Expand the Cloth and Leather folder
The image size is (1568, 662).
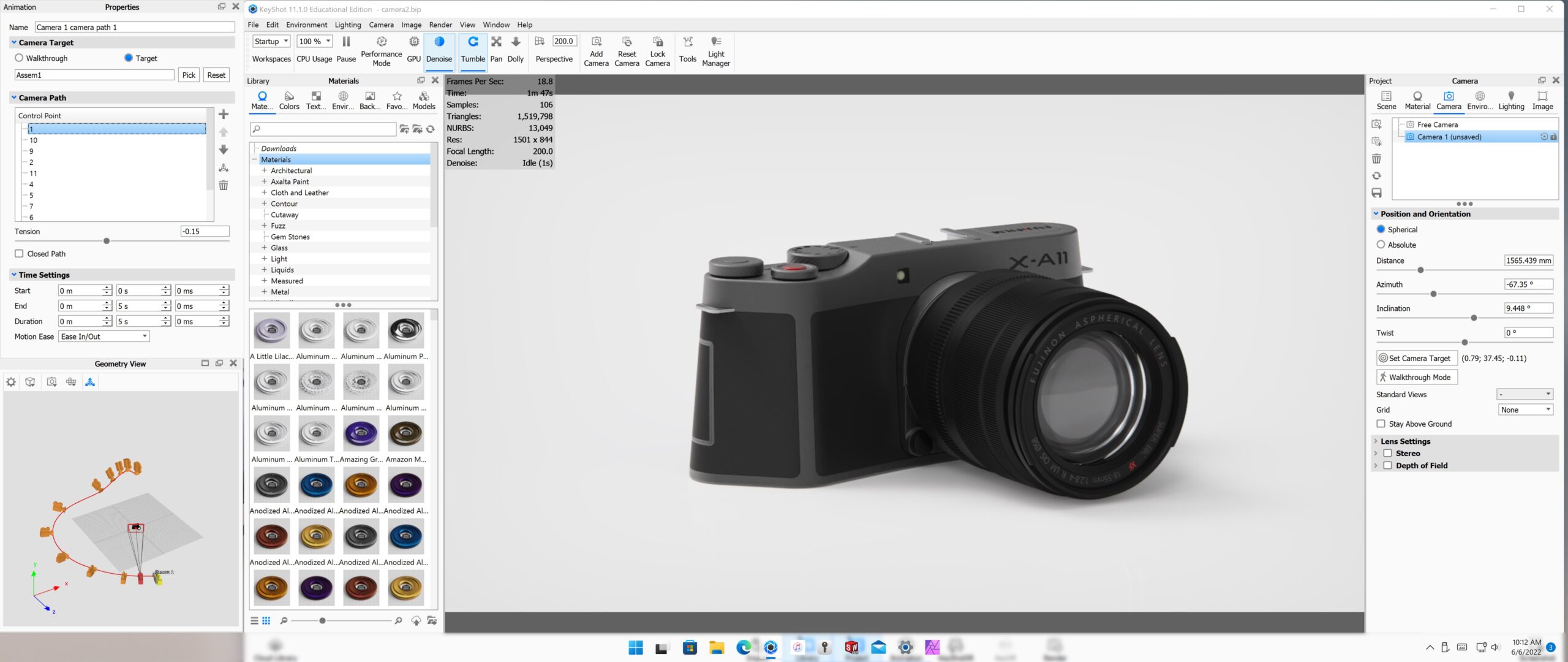coord(264,192)
